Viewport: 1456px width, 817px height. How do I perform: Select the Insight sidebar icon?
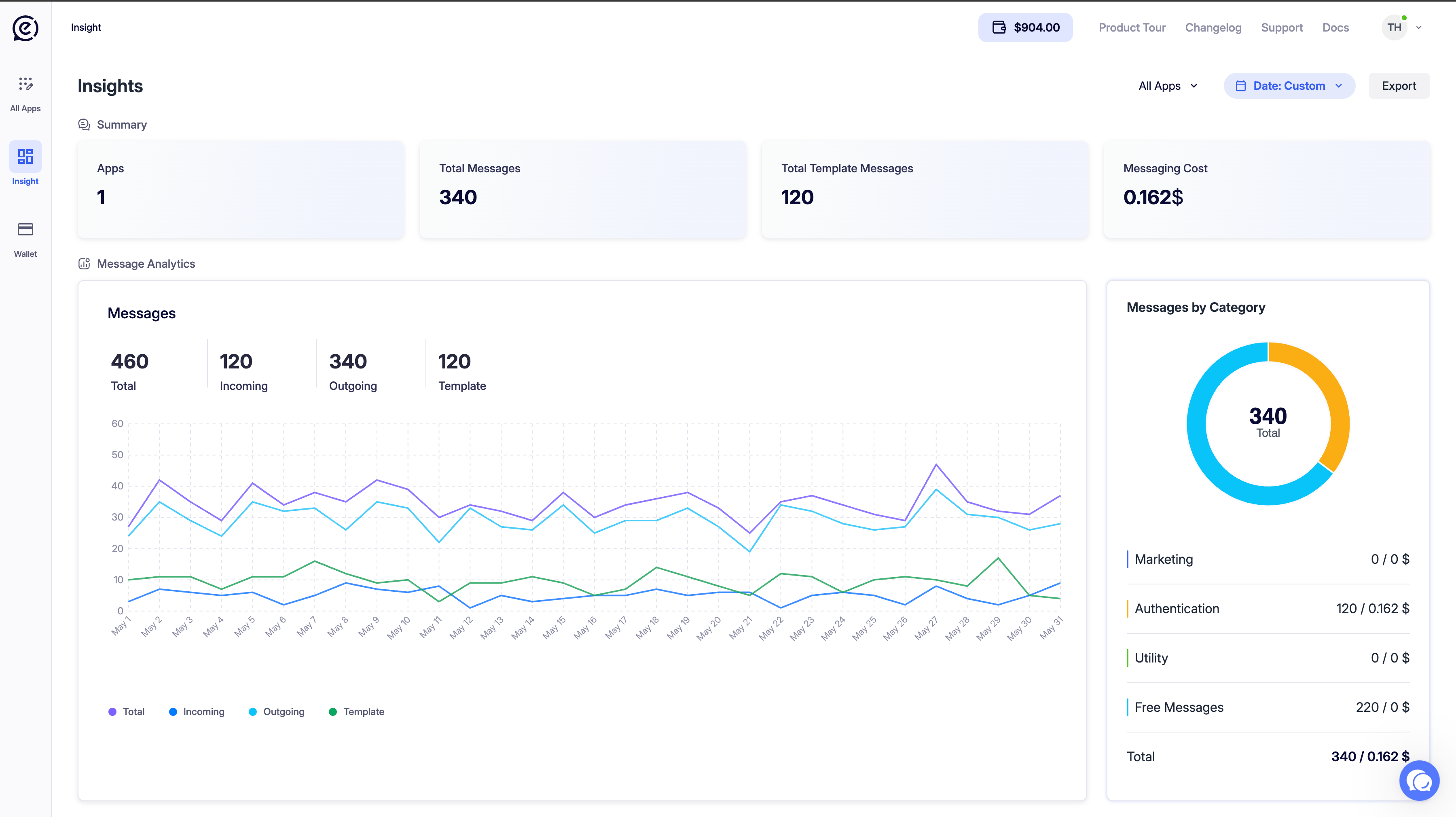pos(25,157)
